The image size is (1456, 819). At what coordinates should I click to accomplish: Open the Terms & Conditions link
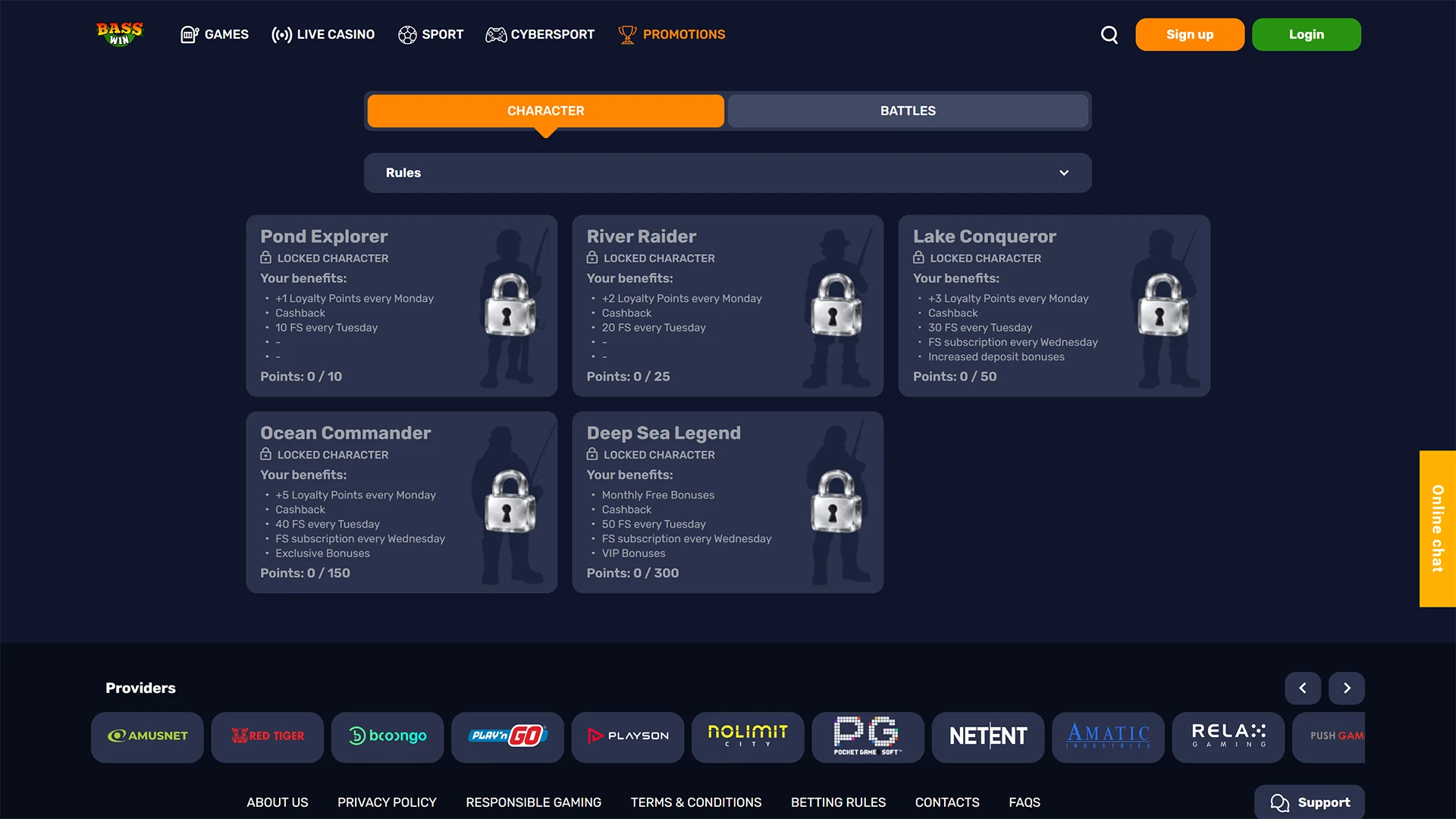[x=696, y=802]
